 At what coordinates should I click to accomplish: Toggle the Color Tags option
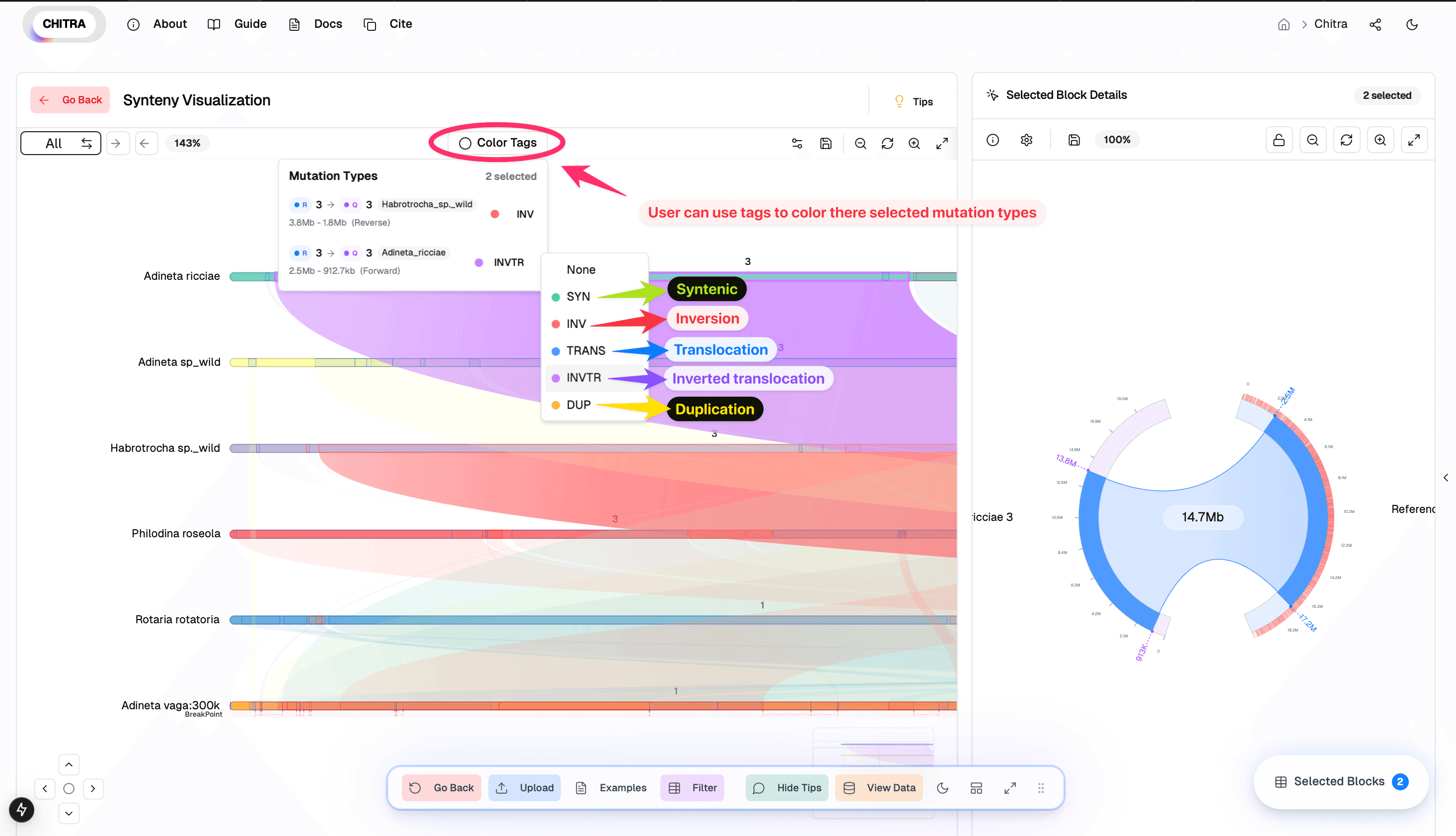click(x=497, y=143)
